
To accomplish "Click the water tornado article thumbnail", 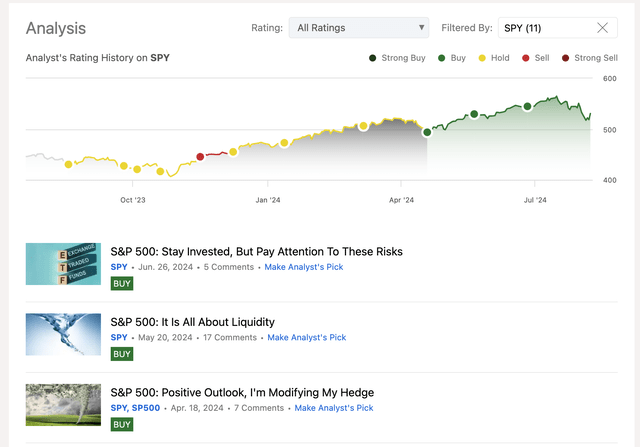I will 63,334.
